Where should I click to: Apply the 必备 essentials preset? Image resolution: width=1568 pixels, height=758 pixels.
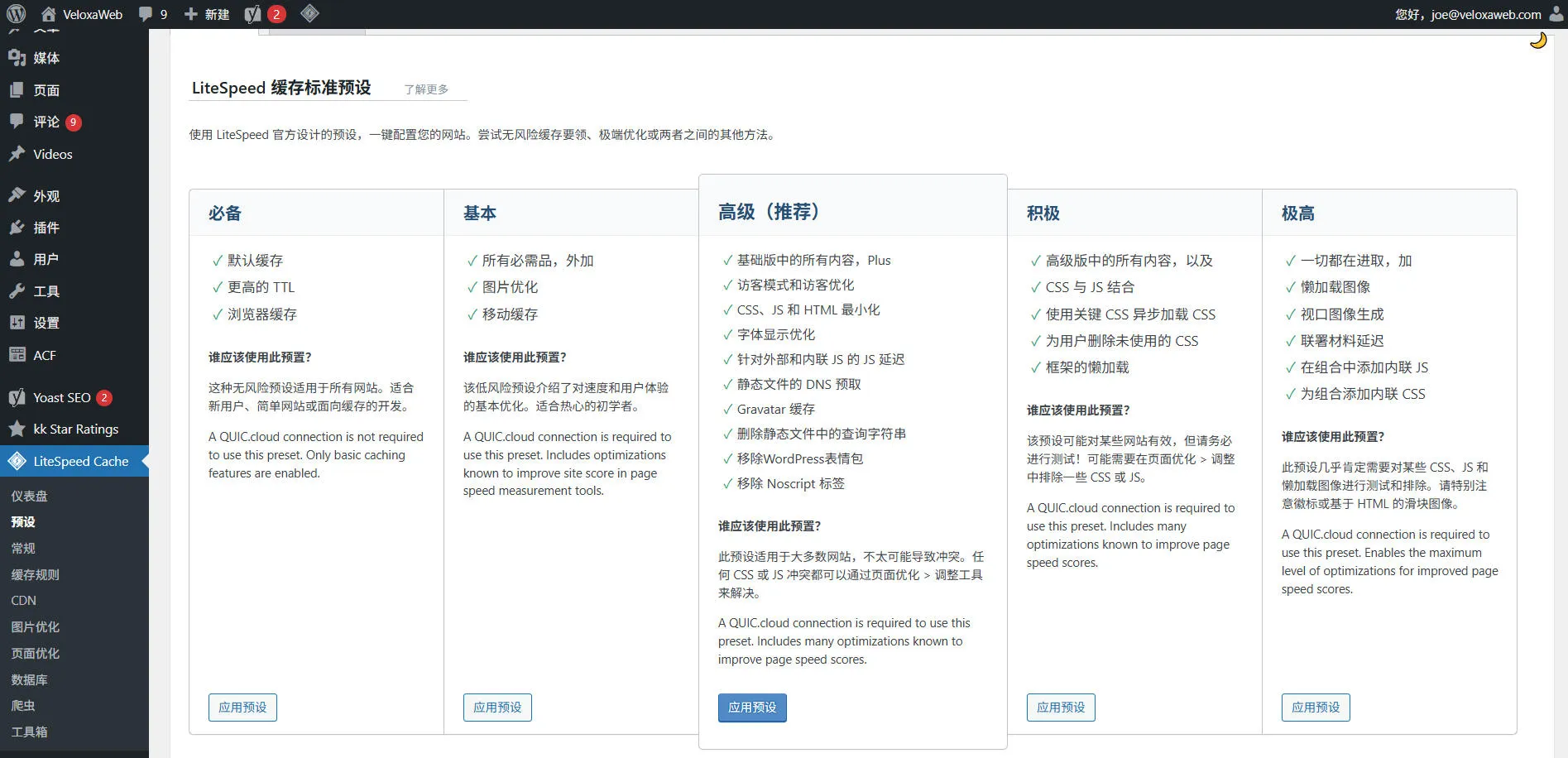[242, 708]
